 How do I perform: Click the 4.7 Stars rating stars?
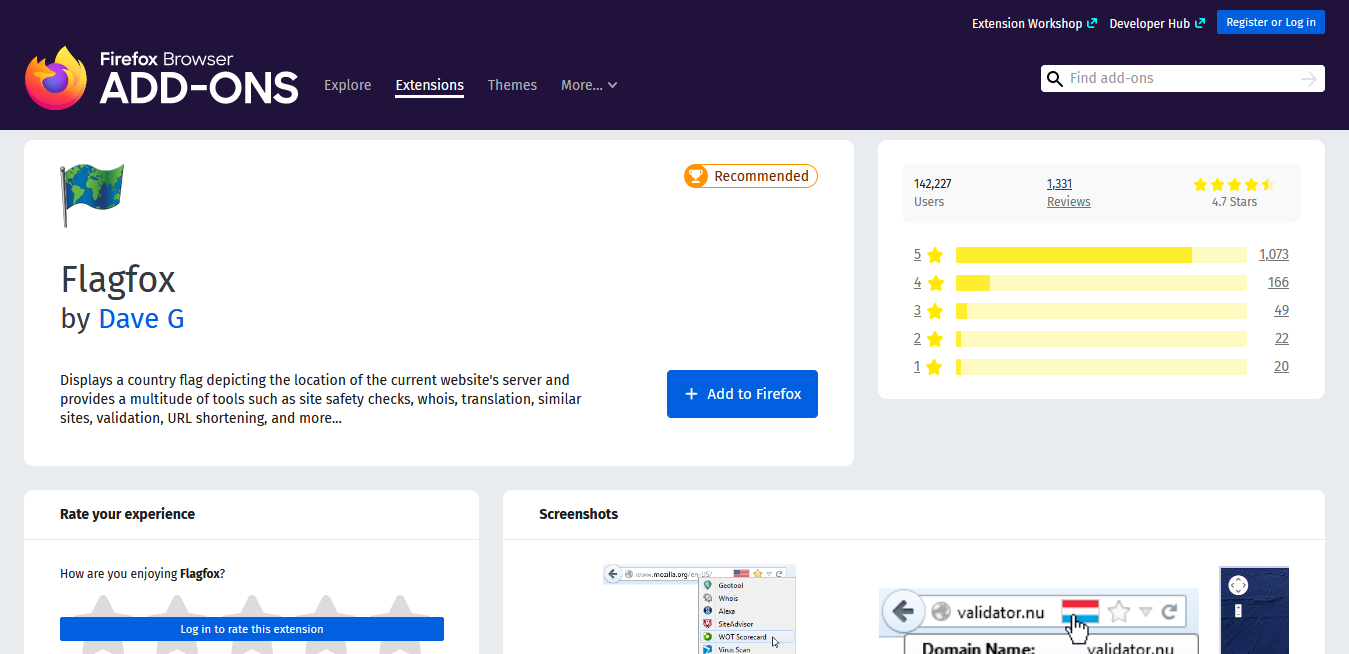[1234, 185]
